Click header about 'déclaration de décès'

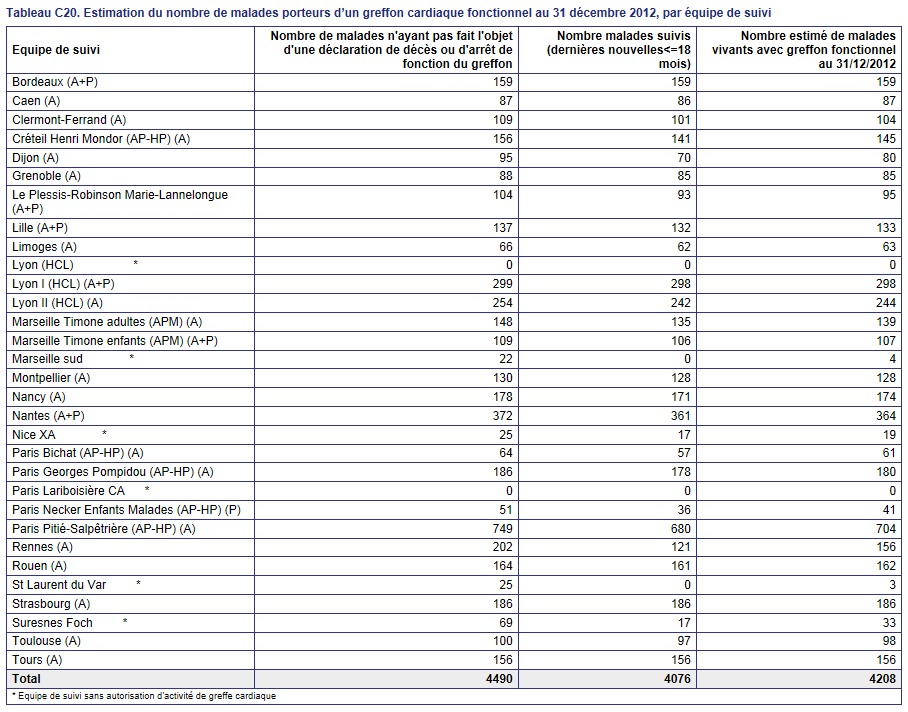click(391, 50)
